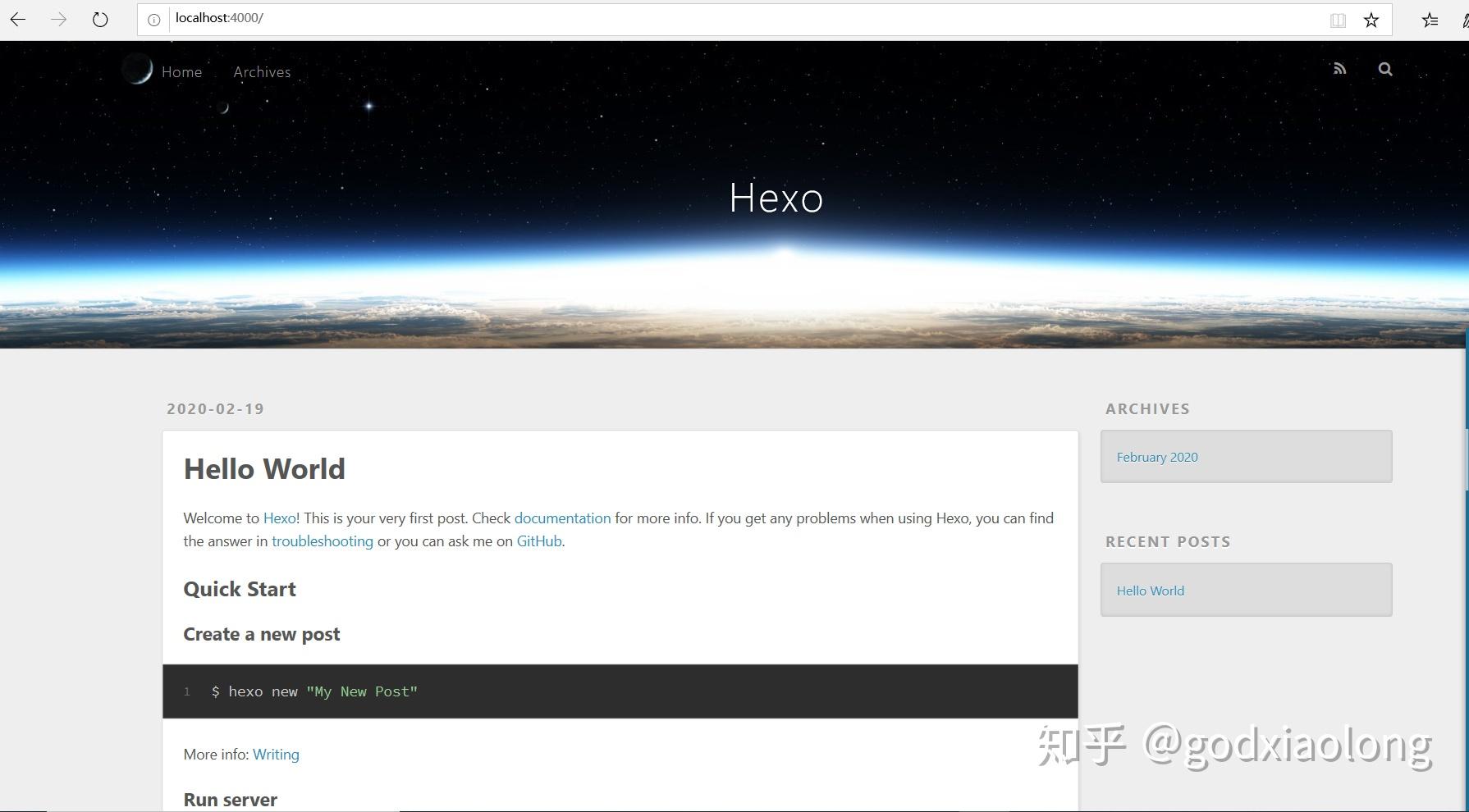Refresh the page using the reload icon
The height and width of the screenshot is (812, 1469).
pyautogui.click(x=99, y=19)
